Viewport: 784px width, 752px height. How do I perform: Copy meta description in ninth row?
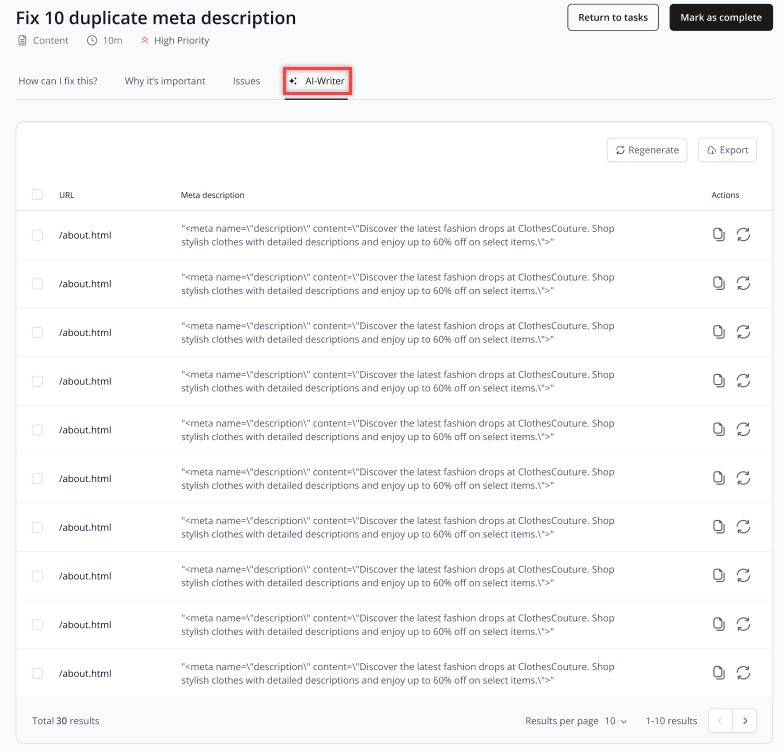[718, 624]
